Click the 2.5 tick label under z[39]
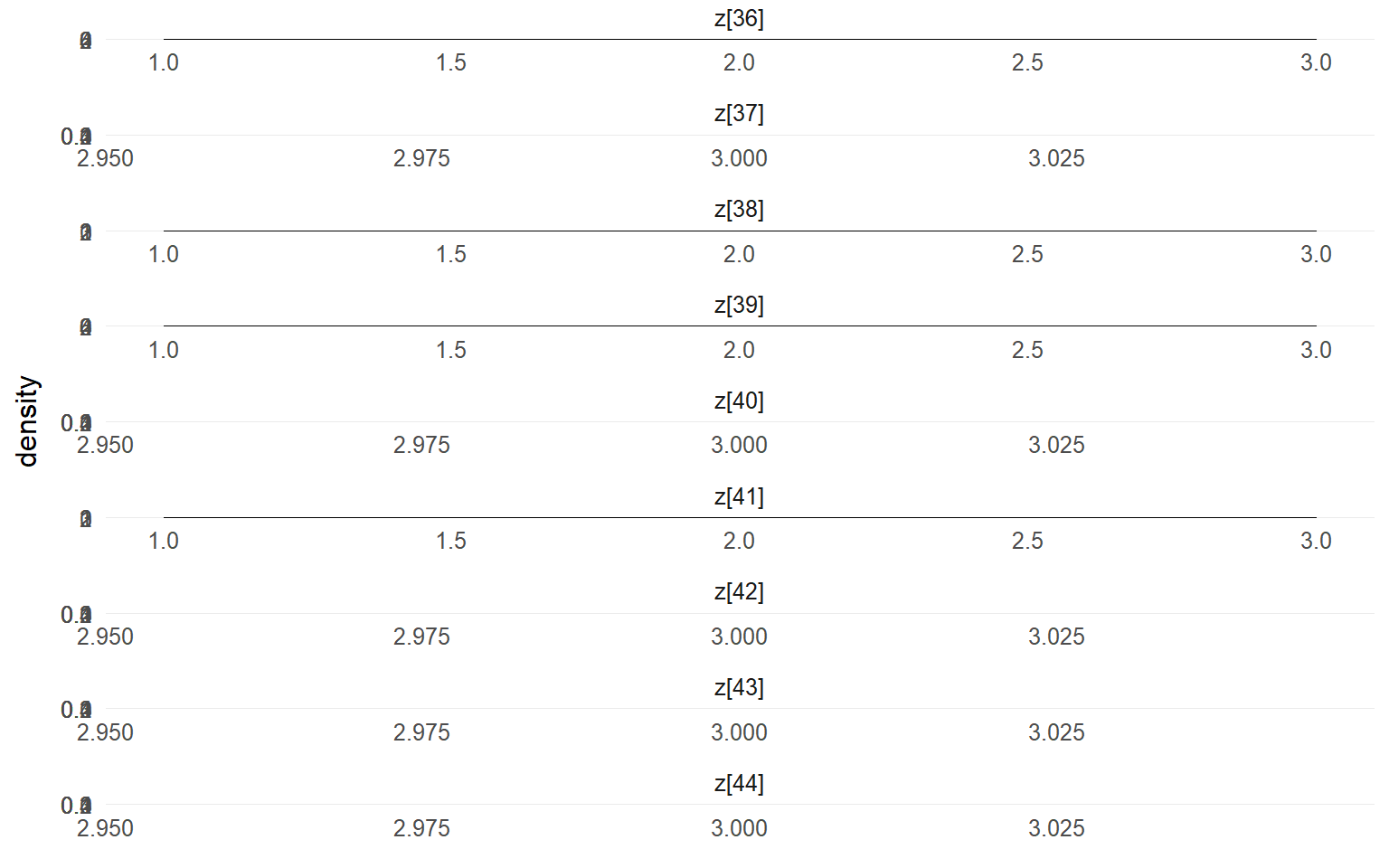The width and height of the screenshot is (1389, 868). (1027, 350)
